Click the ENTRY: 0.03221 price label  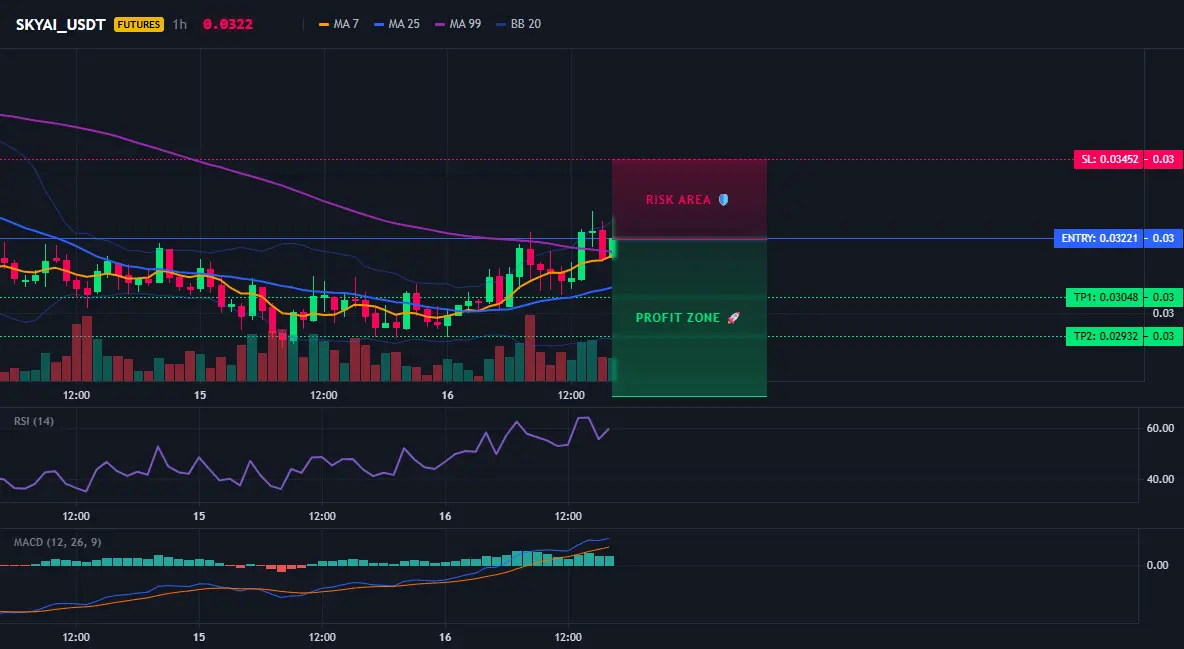click(1099, 238)
